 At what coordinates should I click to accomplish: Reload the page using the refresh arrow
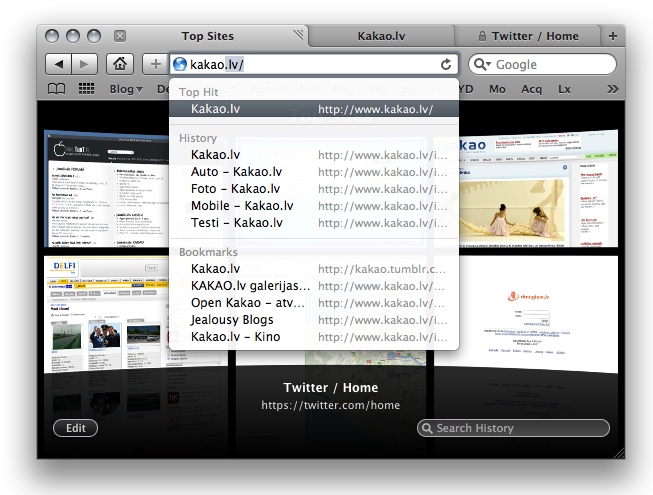tap(446, 65)
